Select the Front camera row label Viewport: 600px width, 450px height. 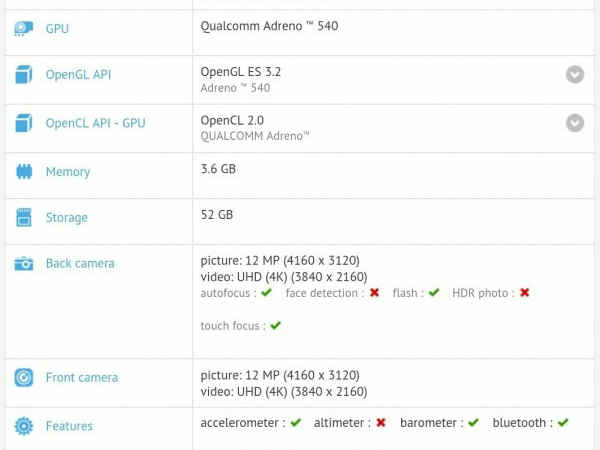click(82, 378)
